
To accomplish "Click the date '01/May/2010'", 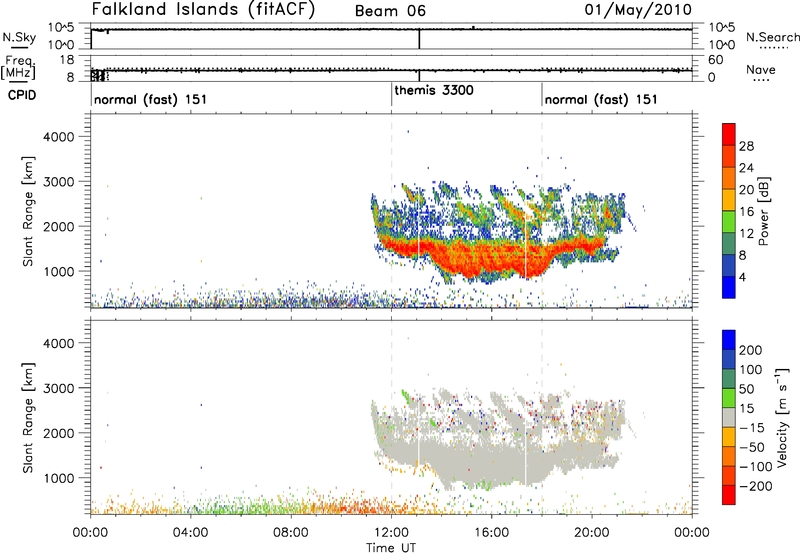I will click(x=638, y=10).
